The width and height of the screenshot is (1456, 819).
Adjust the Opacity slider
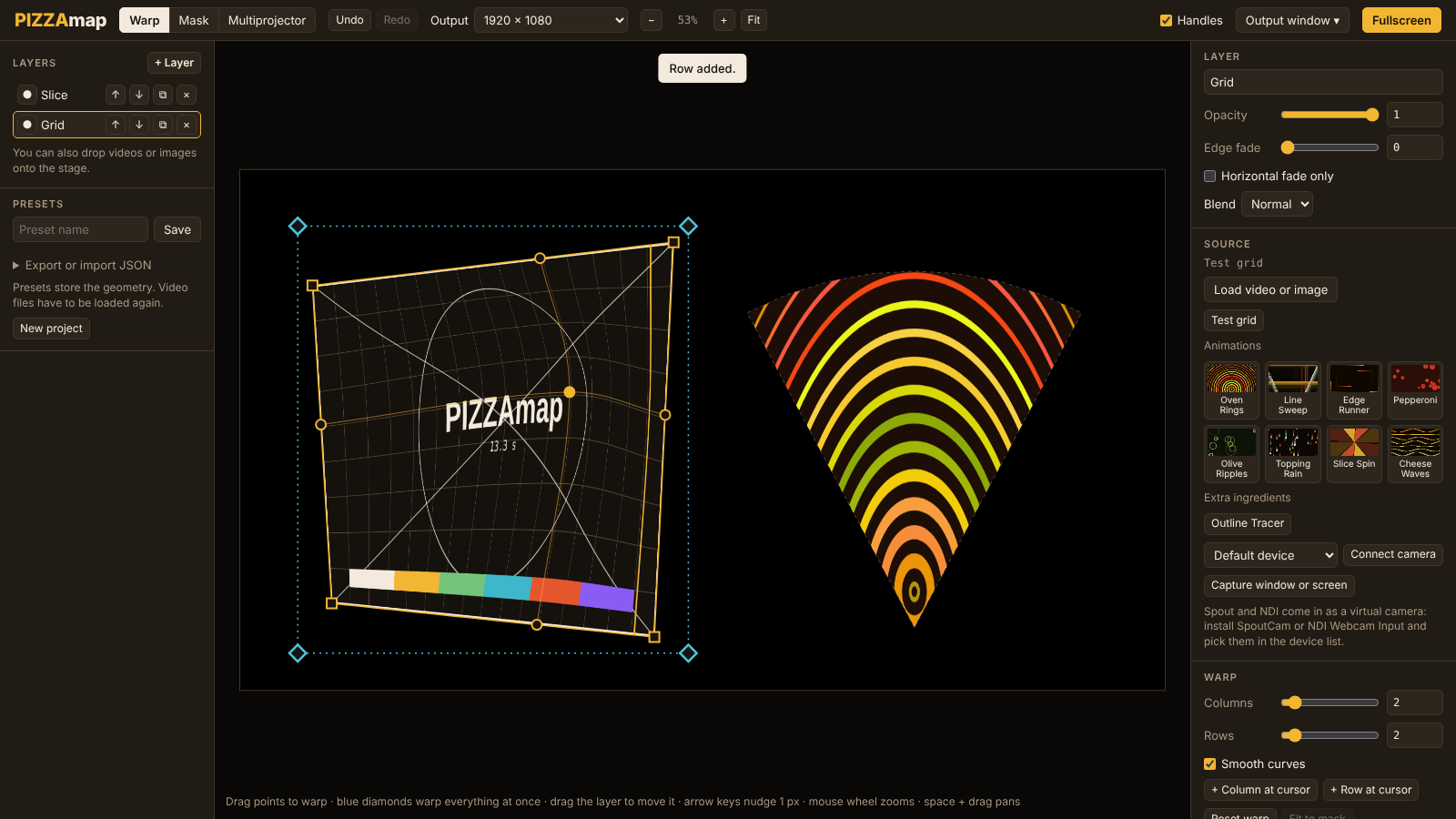point(1330,115)
